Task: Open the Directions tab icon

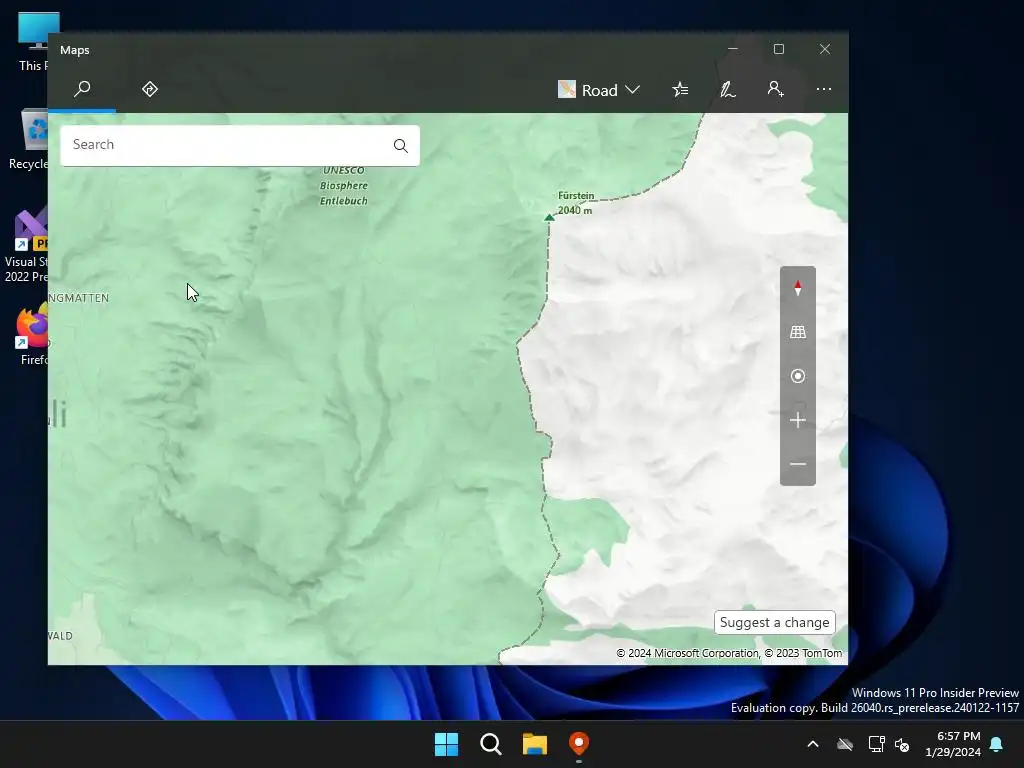Action: 150,89
